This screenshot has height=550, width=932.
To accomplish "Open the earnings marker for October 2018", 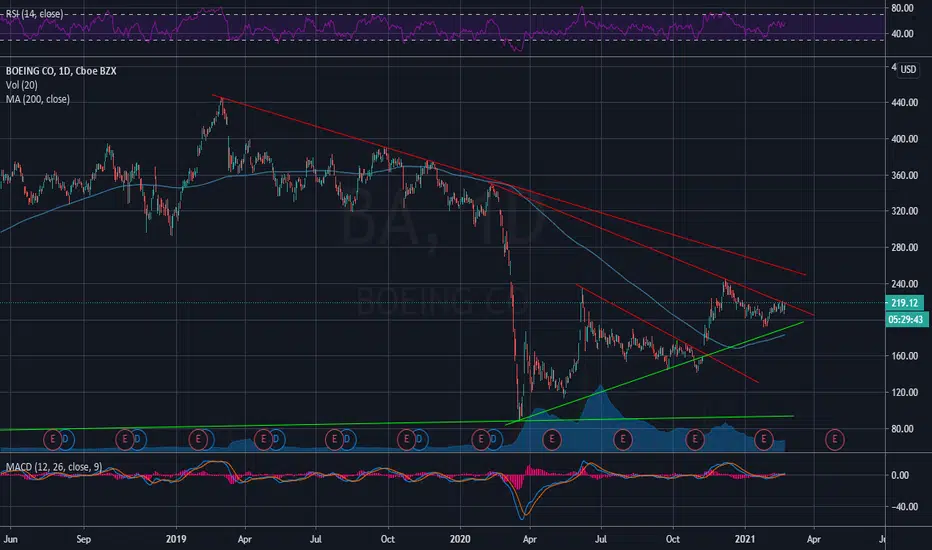I will (125, 439).
